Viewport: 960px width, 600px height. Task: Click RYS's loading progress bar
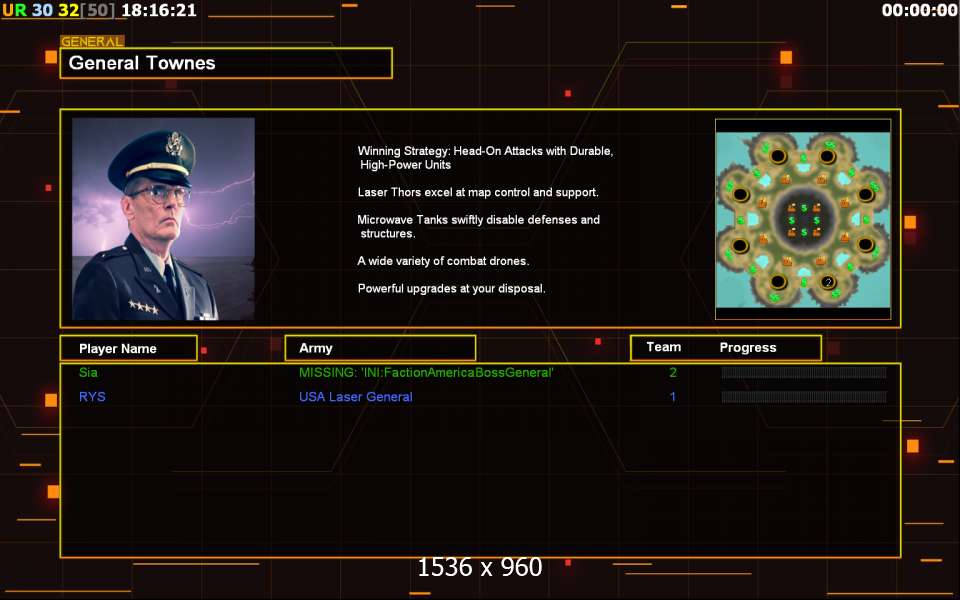click(804, 397)
